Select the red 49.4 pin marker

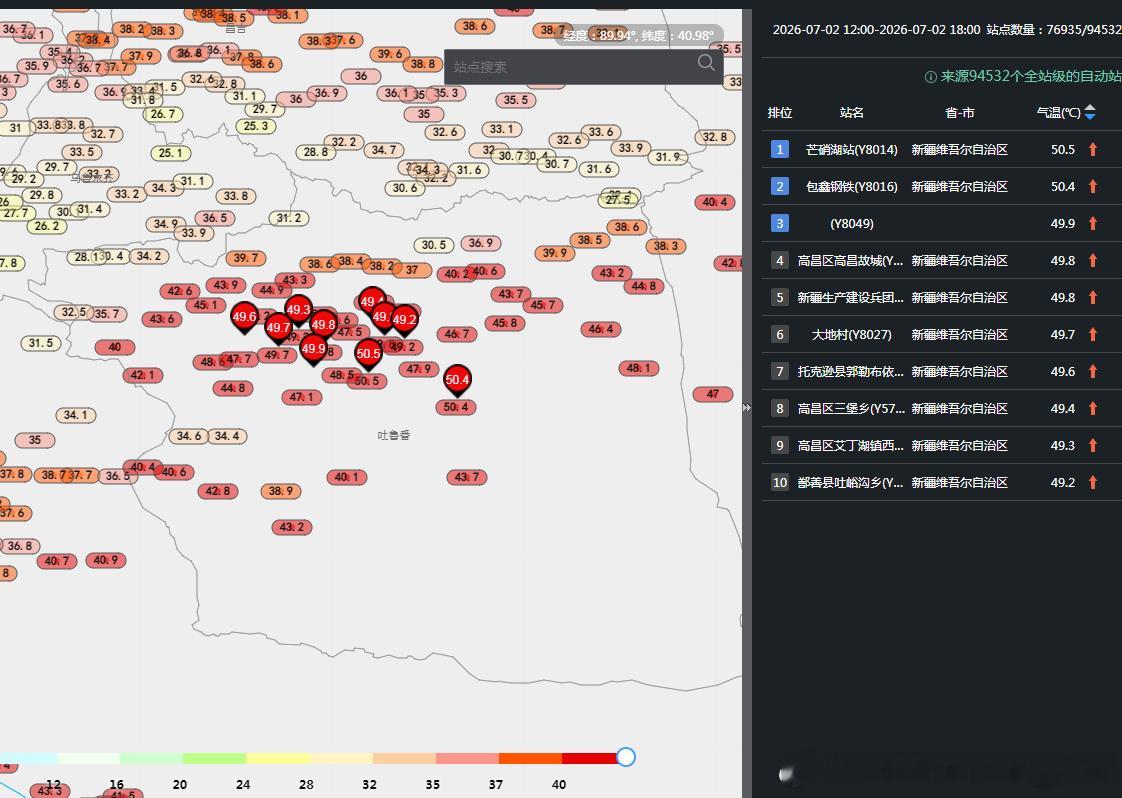point(371,300)
